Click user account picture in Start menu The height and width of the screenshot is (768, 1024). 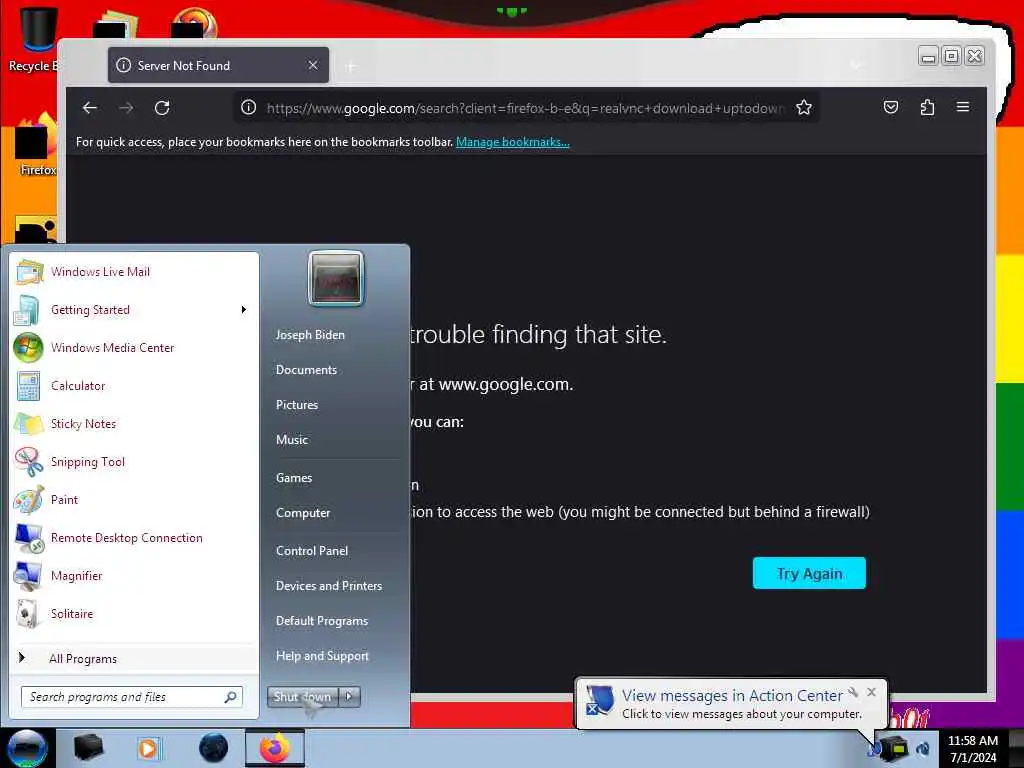[336, 278]
